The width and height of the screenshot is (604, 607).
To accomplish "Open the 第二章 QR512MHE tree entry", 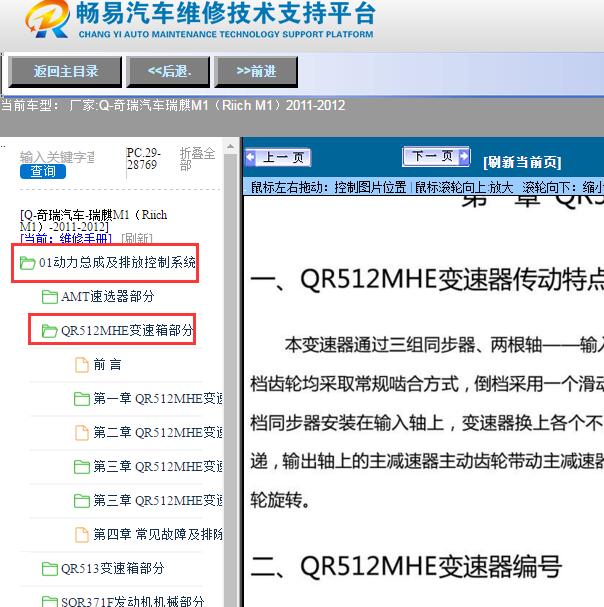I will point(158,432).
